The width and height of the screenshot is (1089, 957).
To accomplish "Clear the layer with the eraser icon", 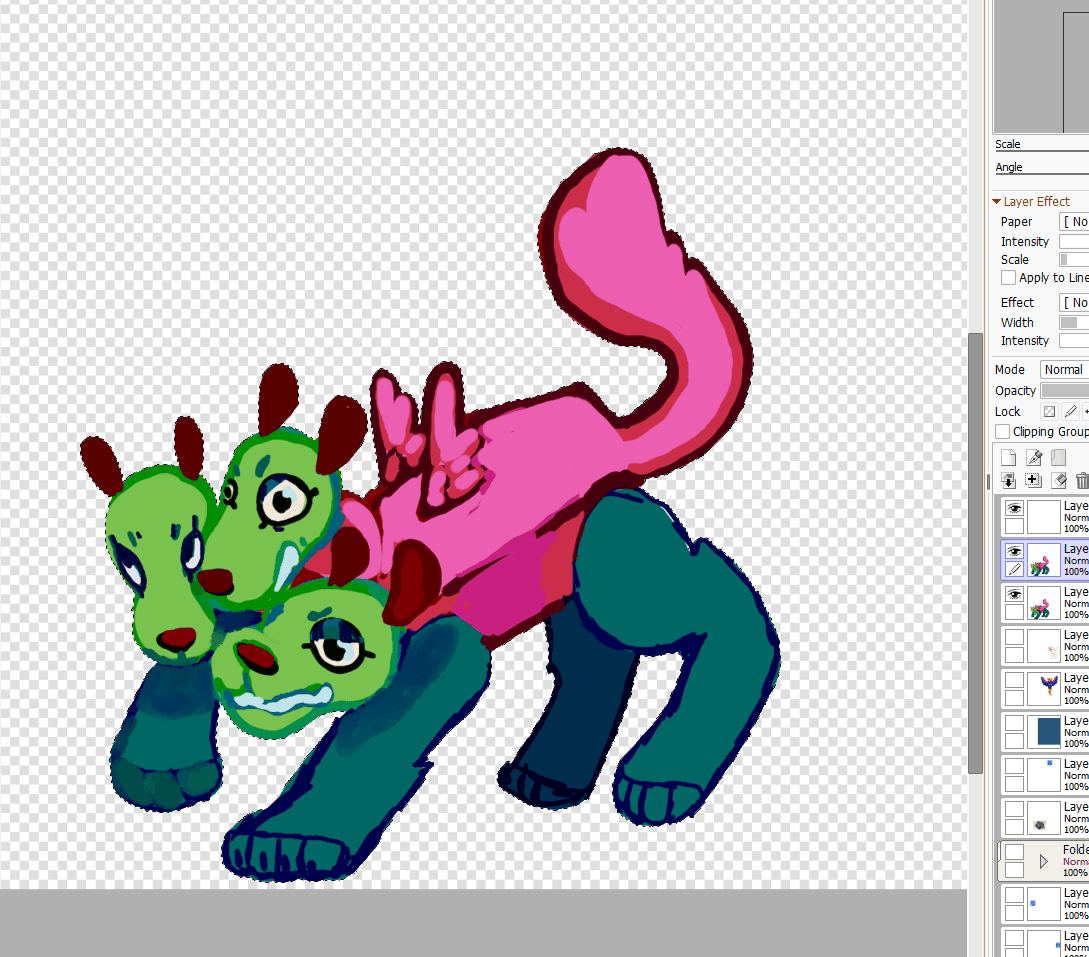I will click(1058, 481).
